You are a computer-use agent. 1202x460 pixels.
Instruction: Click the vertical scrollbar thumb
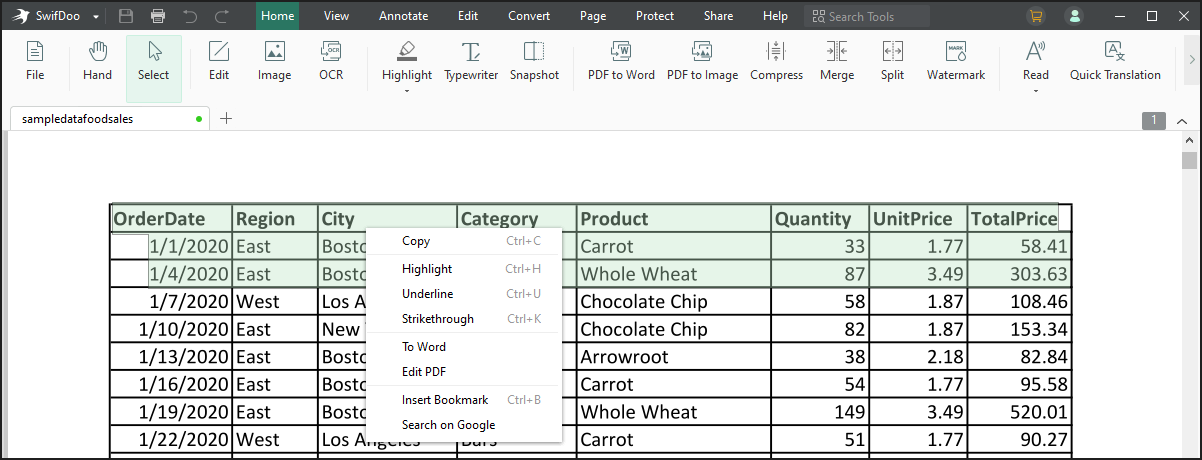point(1189,161)
